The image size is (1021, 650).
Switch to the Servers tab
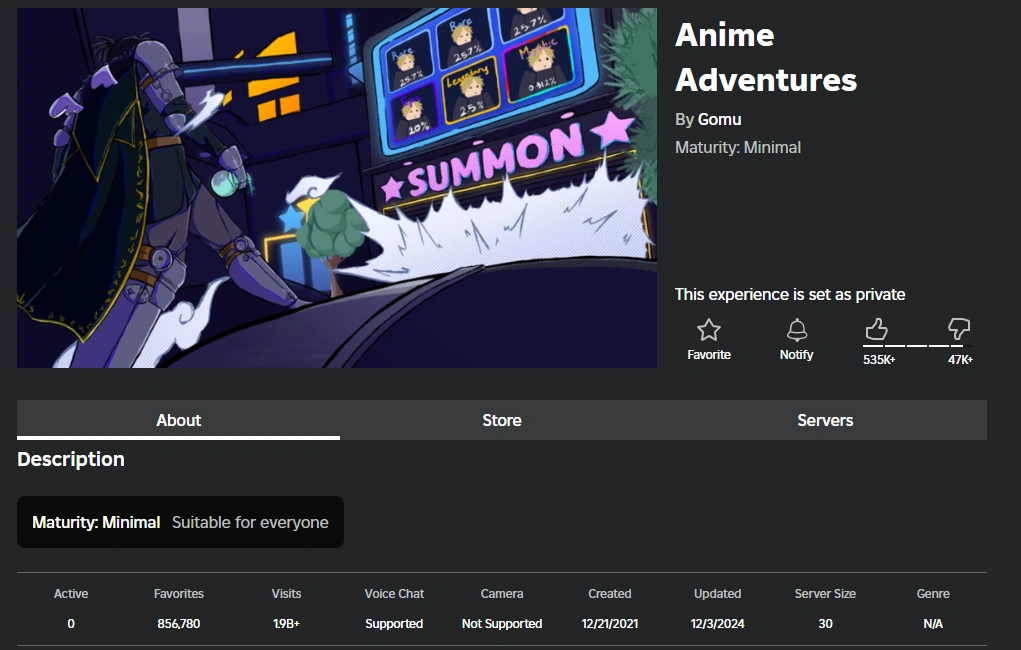825,420
